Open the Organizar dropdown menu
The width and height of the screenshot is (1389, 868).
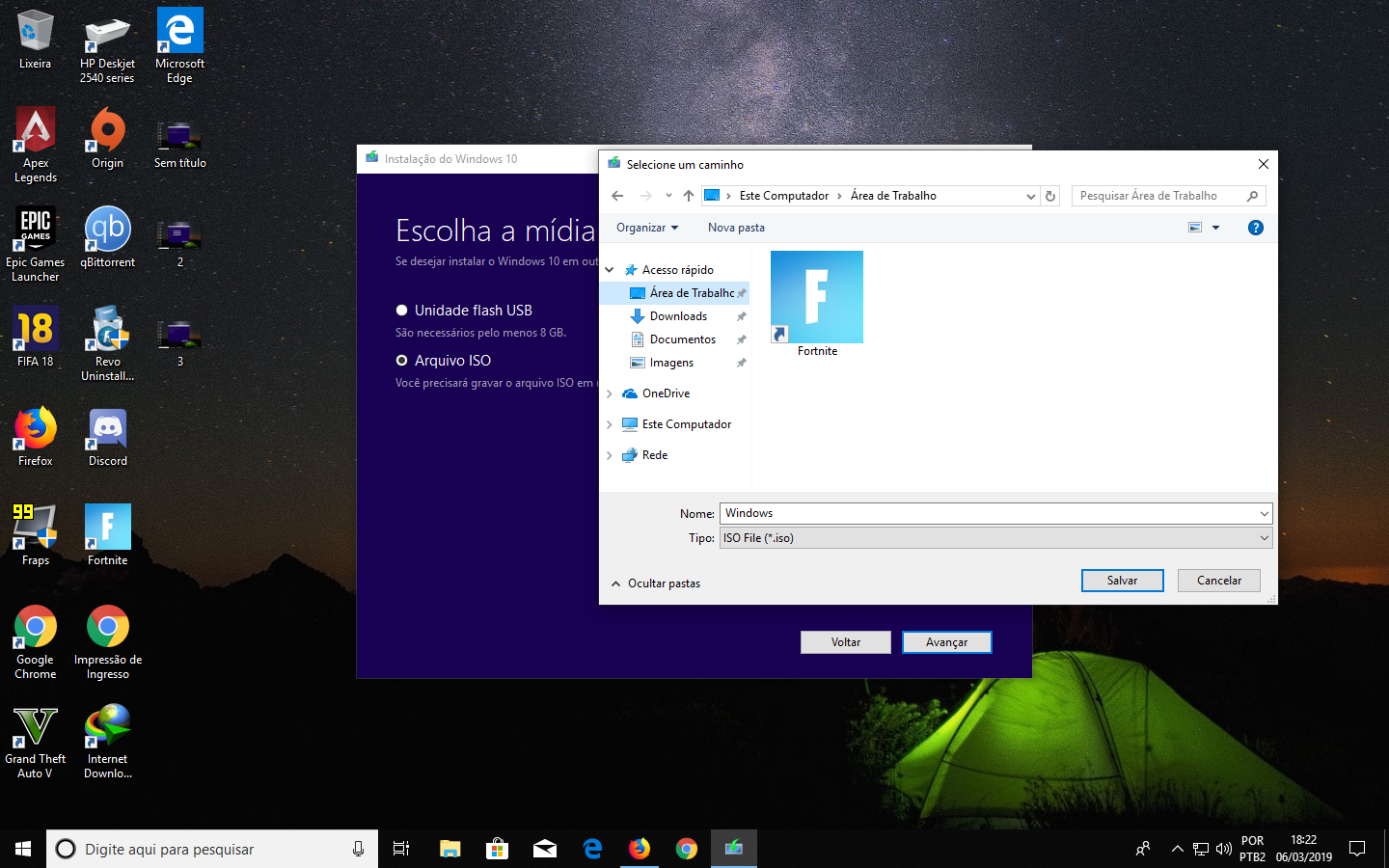click(x=647, y=228)
